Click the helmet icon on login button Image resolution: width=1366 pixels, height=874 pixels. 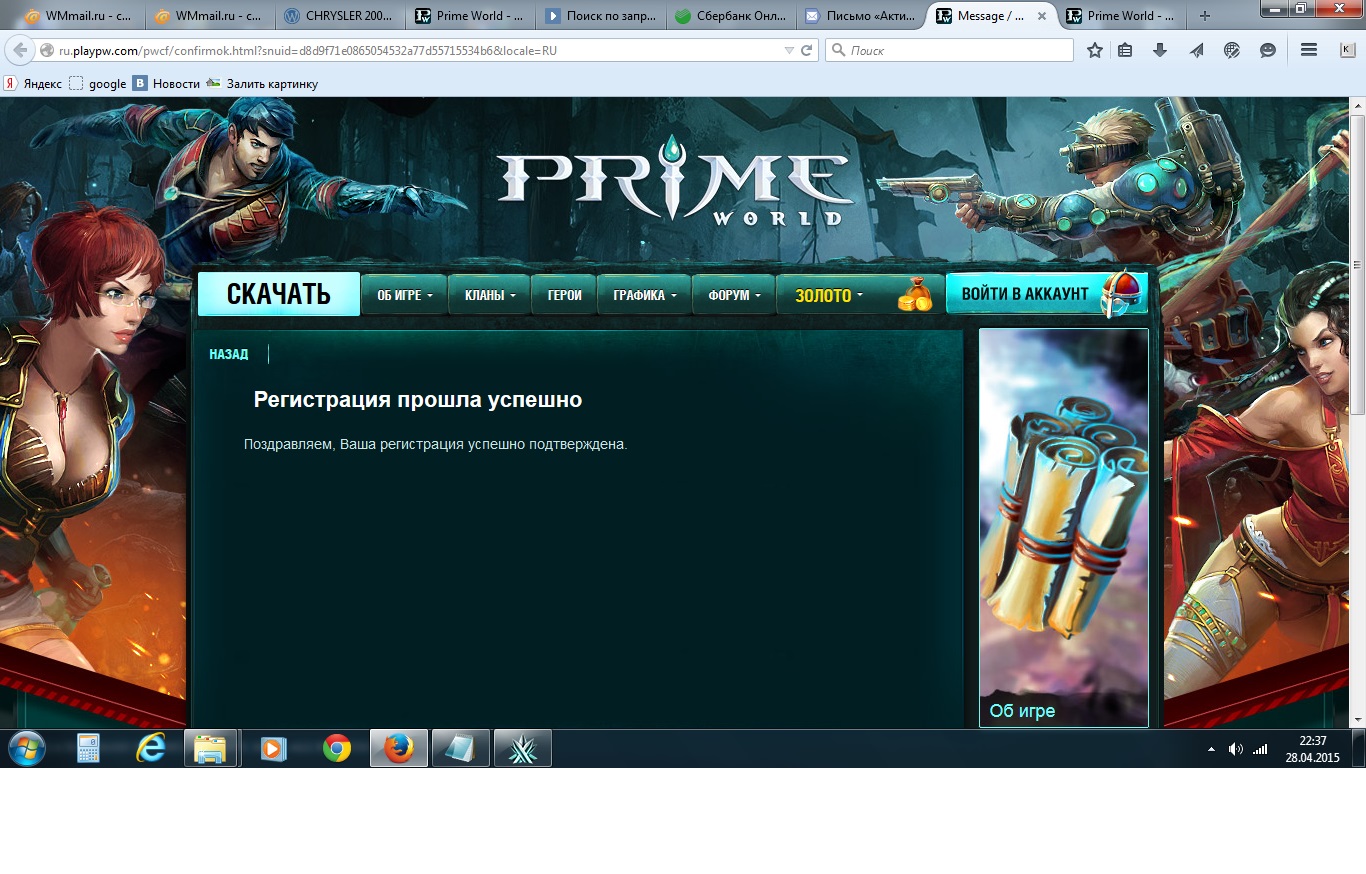click(1122, 294)
